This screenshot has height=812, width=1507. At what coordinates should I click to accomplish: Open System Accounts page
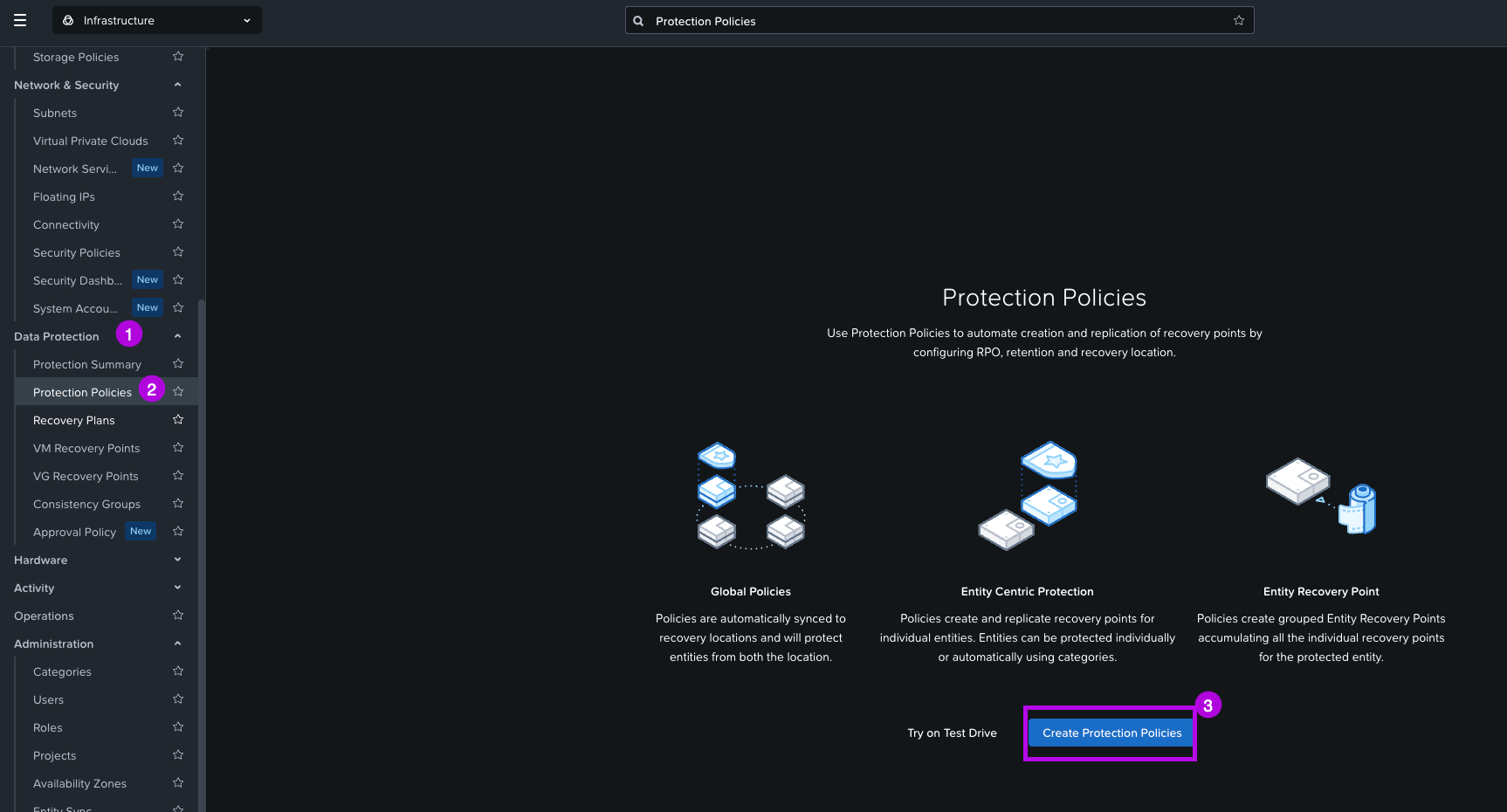click(75, 308)
